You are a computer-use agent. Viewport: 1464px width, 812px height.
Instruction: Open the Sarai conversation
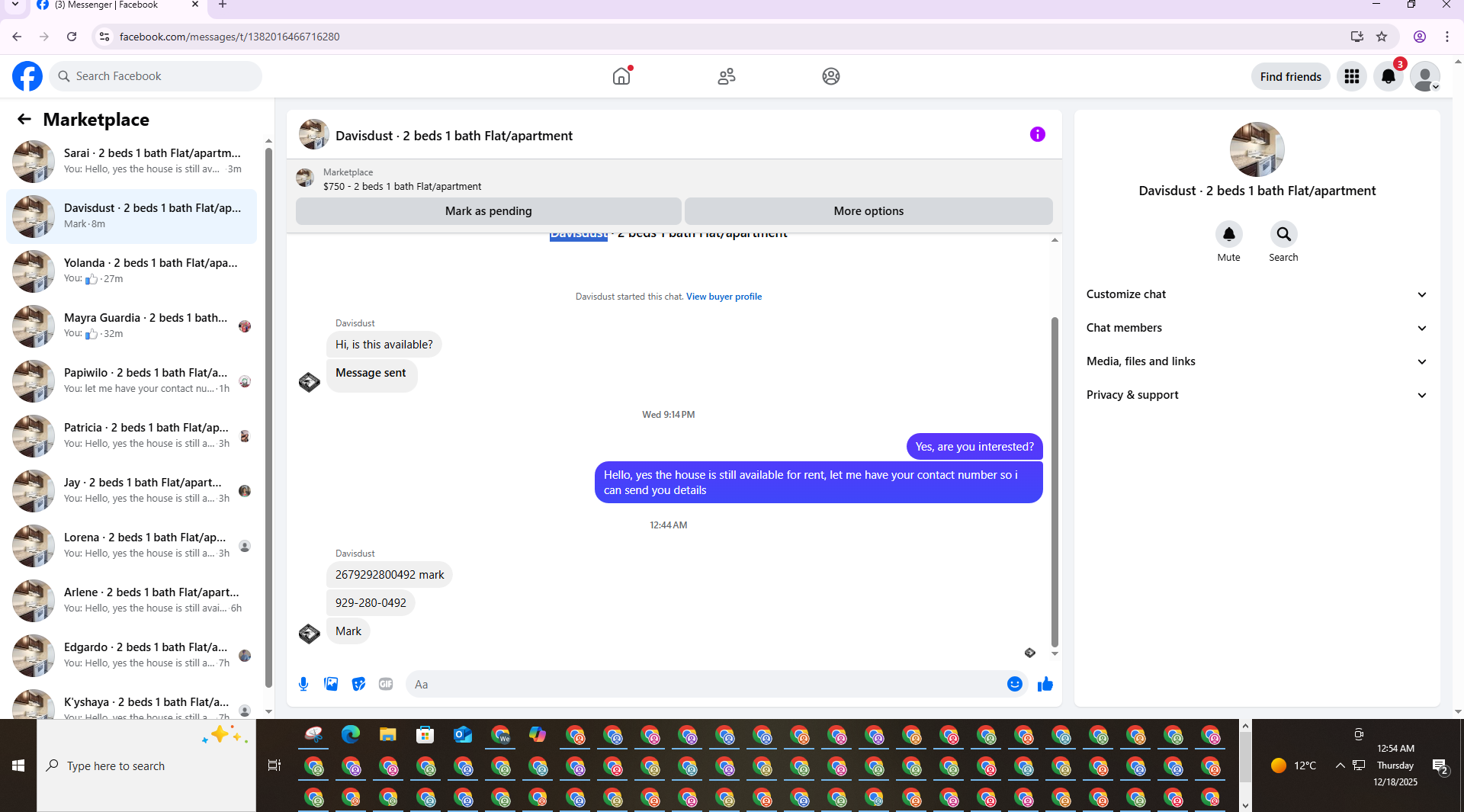[132, 162]
